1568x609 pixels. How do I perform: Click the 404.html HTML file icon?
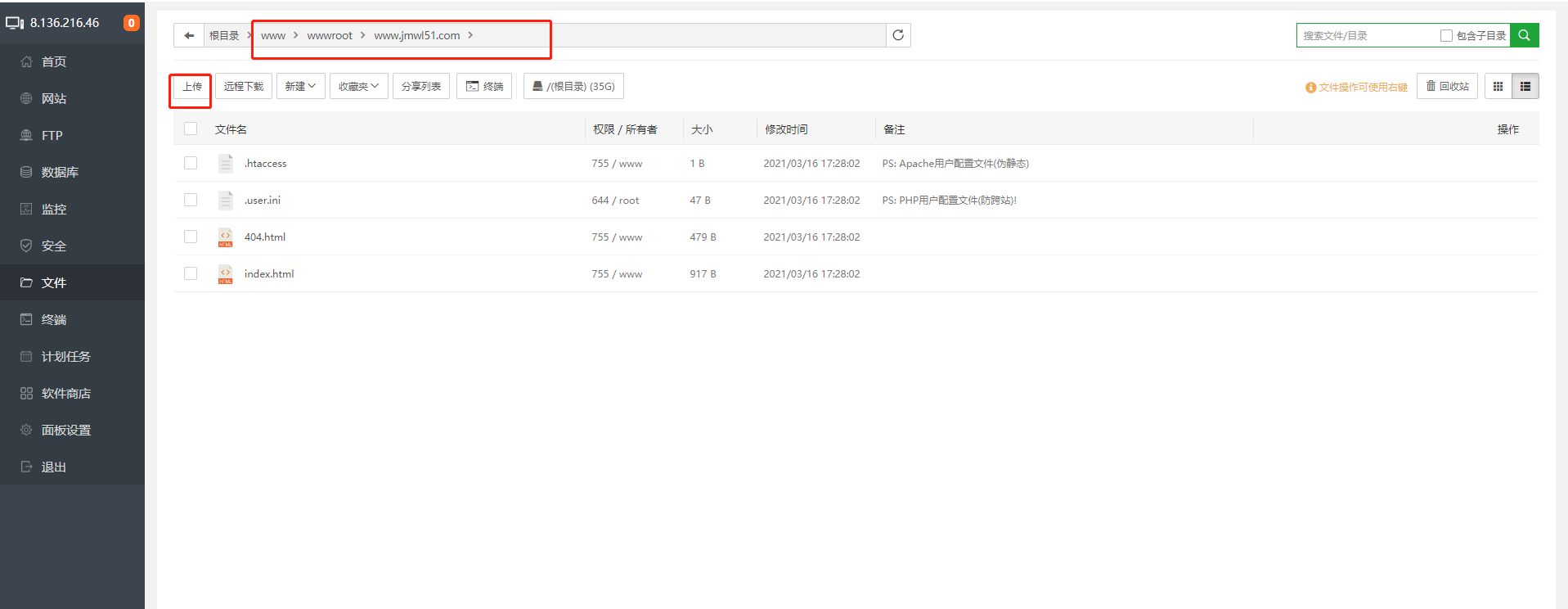(x=226, y=237)
